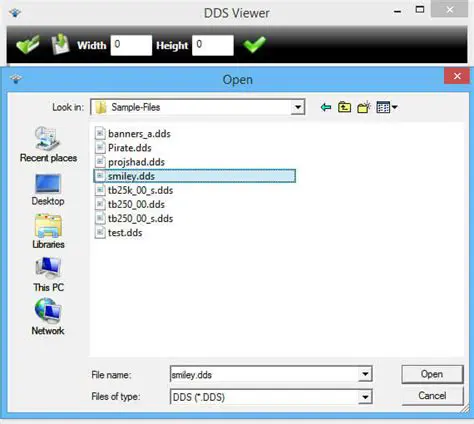
Task: Select file Pirate.dds
Action: [x=130, y=148]
